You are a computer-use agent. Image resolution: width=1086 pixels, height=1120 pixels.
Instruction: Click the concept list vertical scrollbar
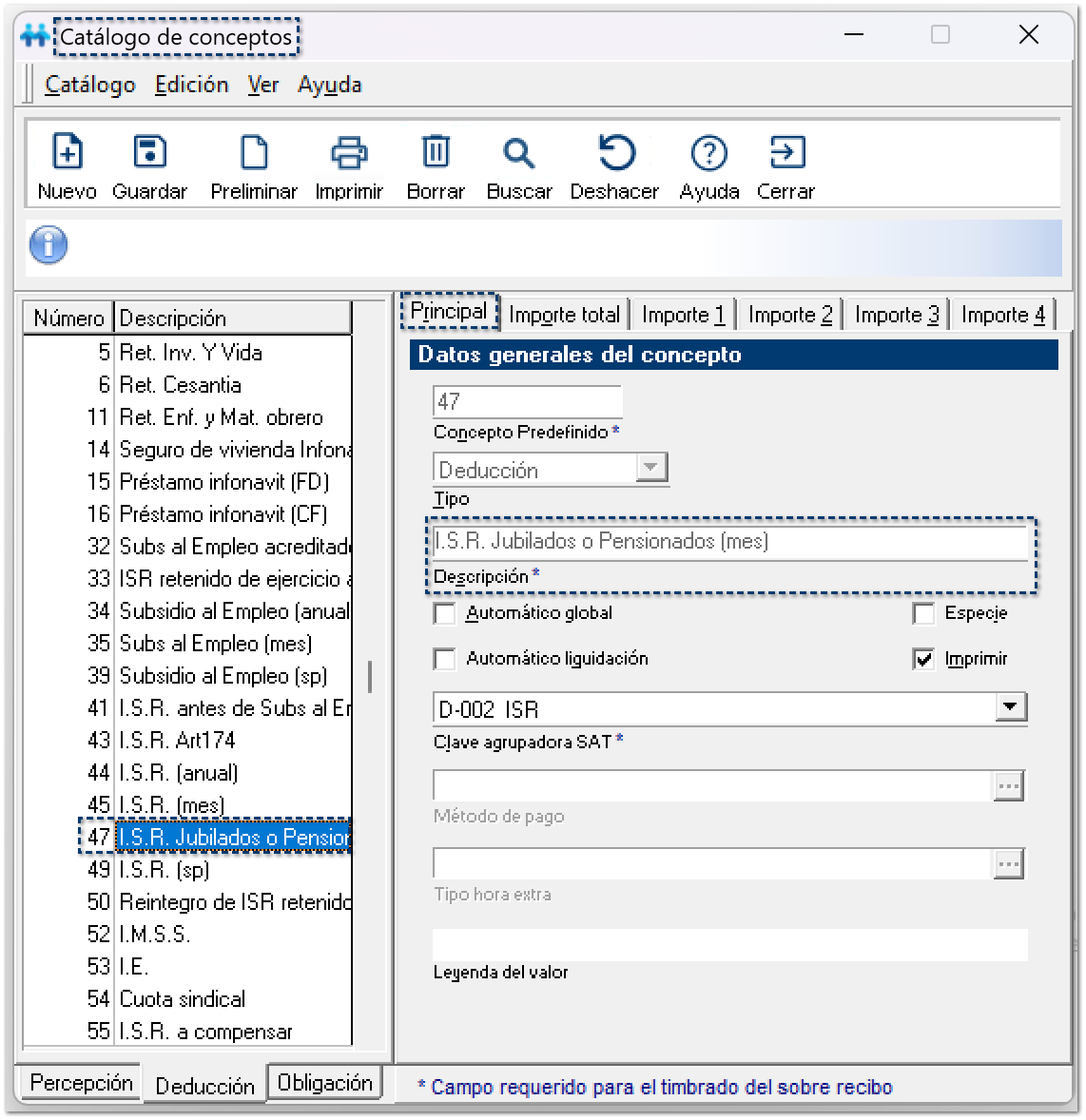point(370,677)
